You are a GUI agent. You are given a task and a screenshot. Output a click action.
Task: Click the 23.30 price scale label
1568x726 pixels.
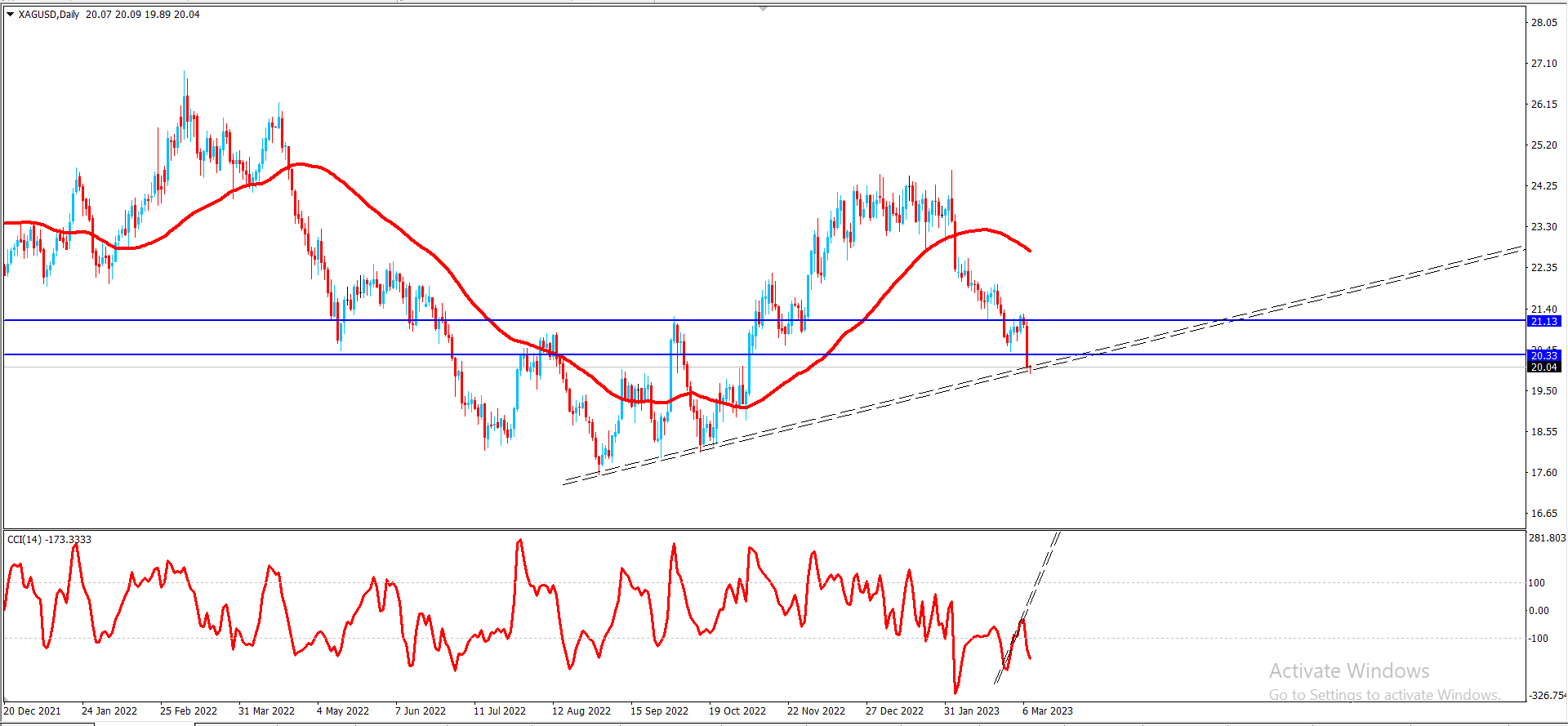1543,227
